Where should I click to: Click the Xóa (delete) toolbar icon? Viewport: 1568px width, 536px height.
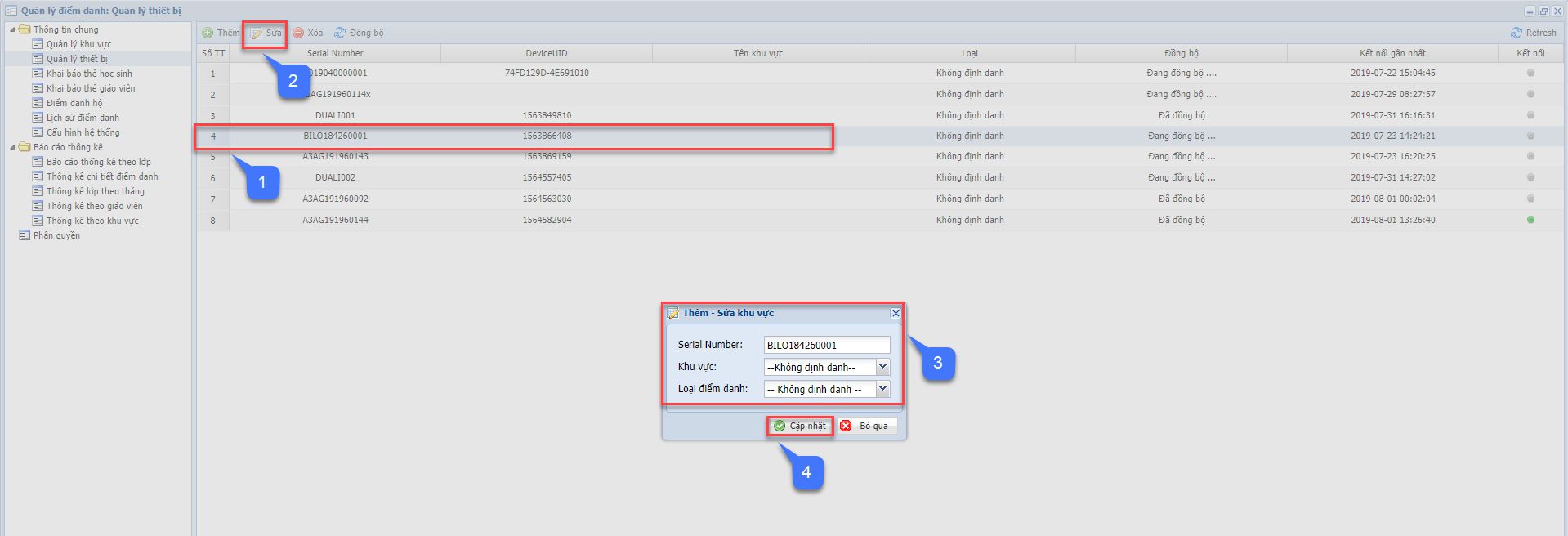pos(298,33)
